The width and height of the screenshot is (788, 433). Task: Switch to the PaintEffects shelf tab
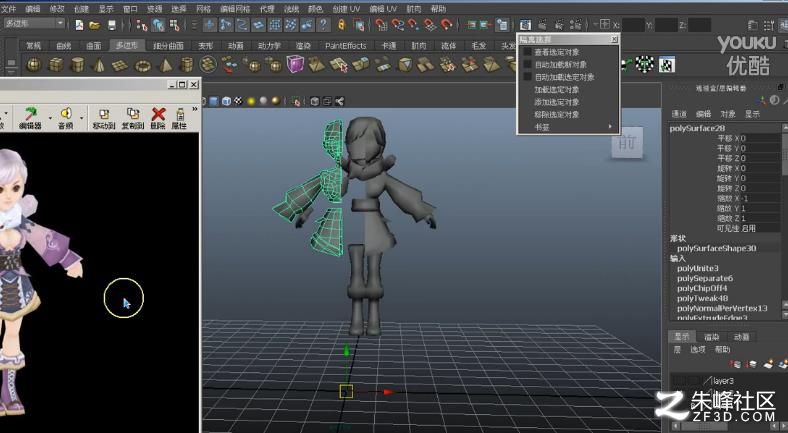(346, 46)
